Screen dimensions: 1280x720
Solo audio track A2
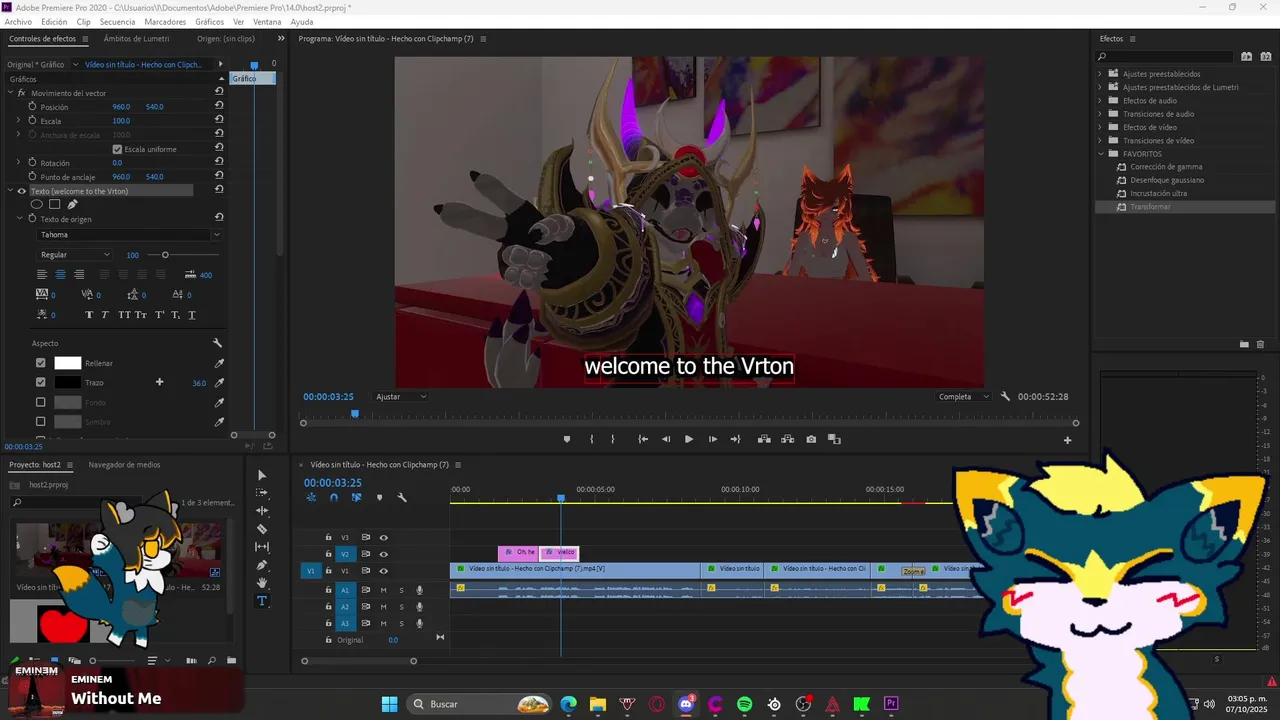click(x=402, y=607)
